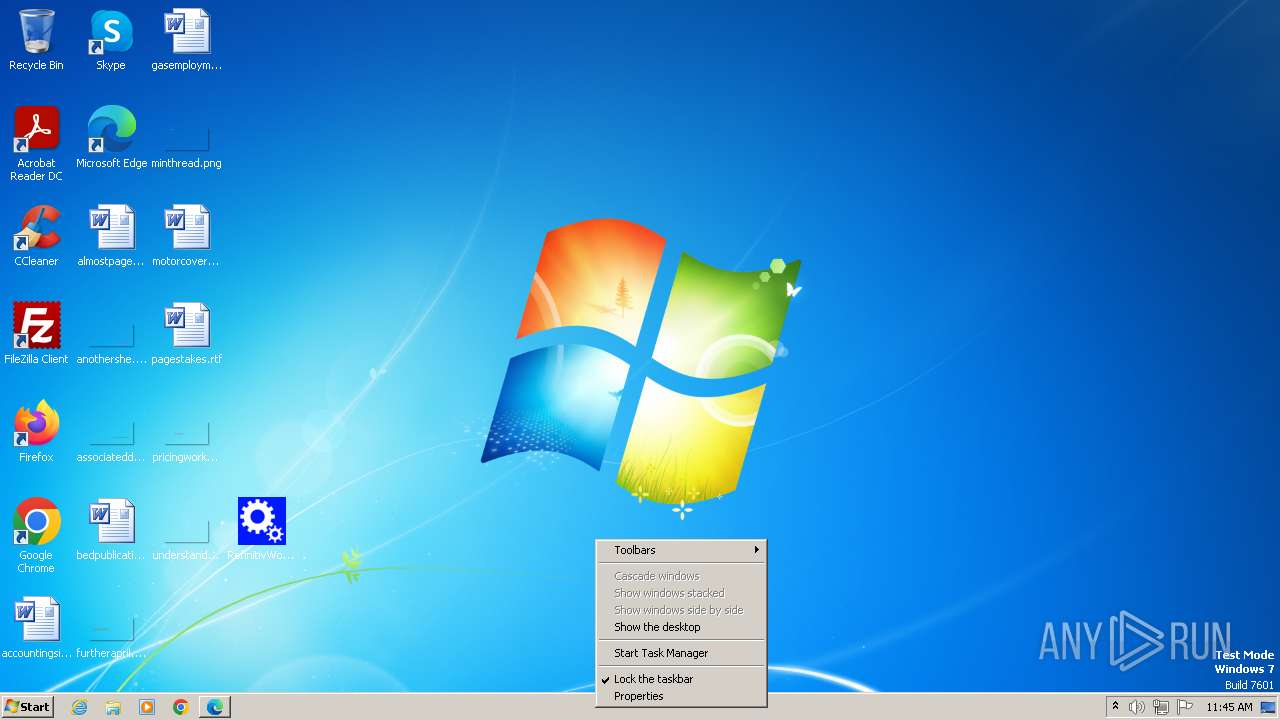1280x720 pixels.
Task: Click the 11:45 AM taskbar clock
Action: 1229,707
